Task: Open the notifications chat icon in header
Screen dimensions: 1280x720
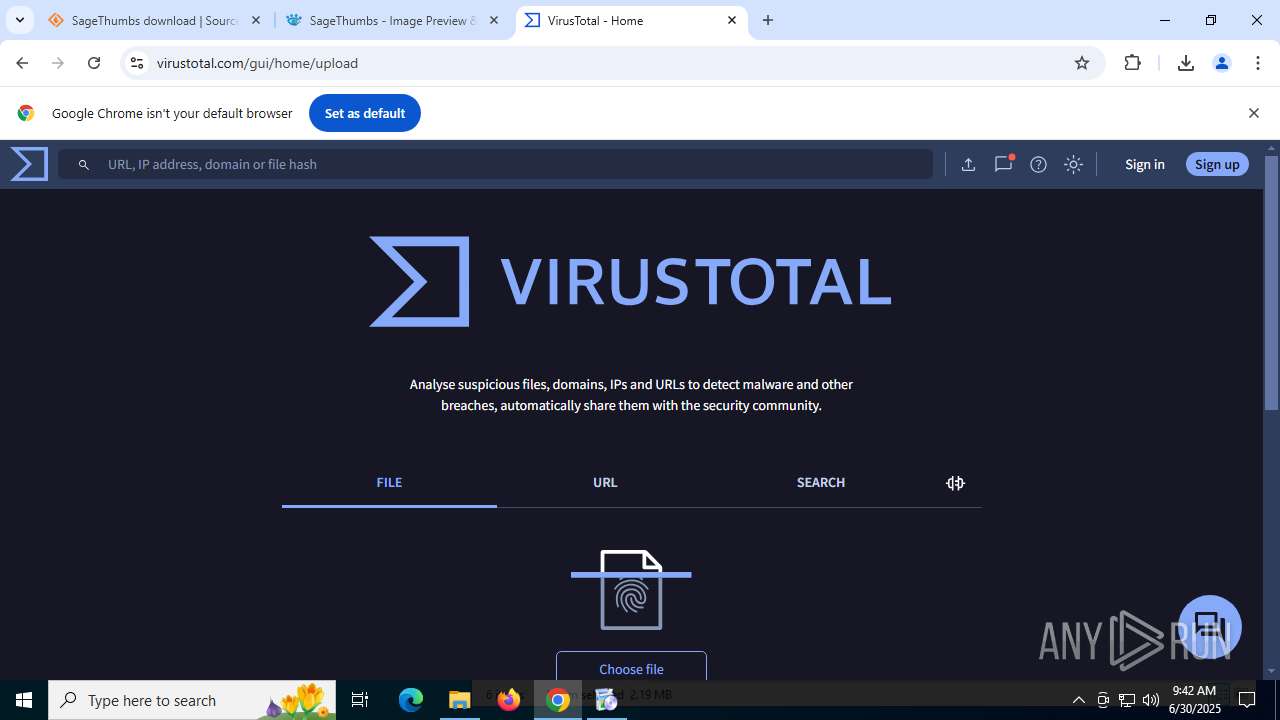Action: [x=1003, y=164]
